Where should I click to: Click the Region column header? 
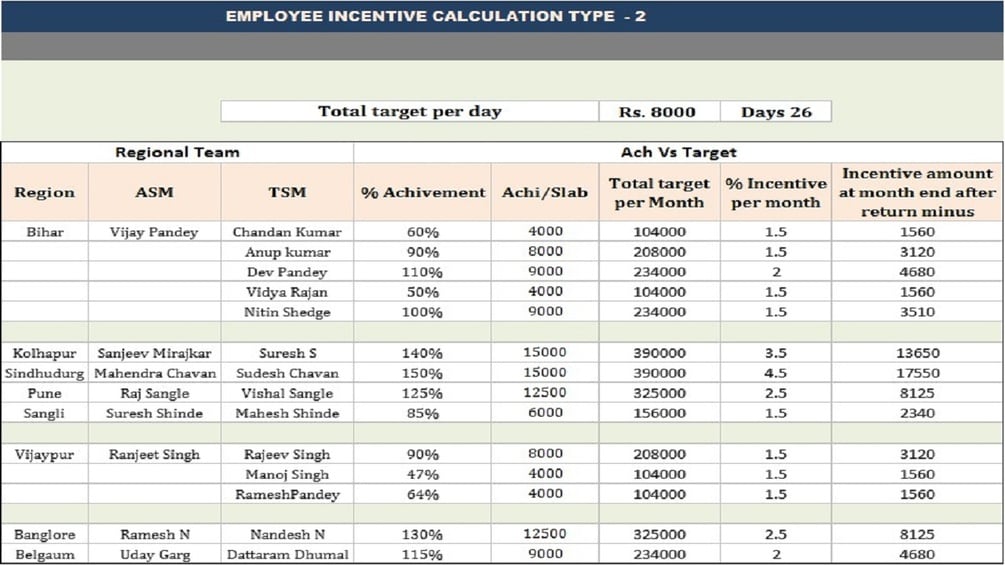[x=45, y=192]
